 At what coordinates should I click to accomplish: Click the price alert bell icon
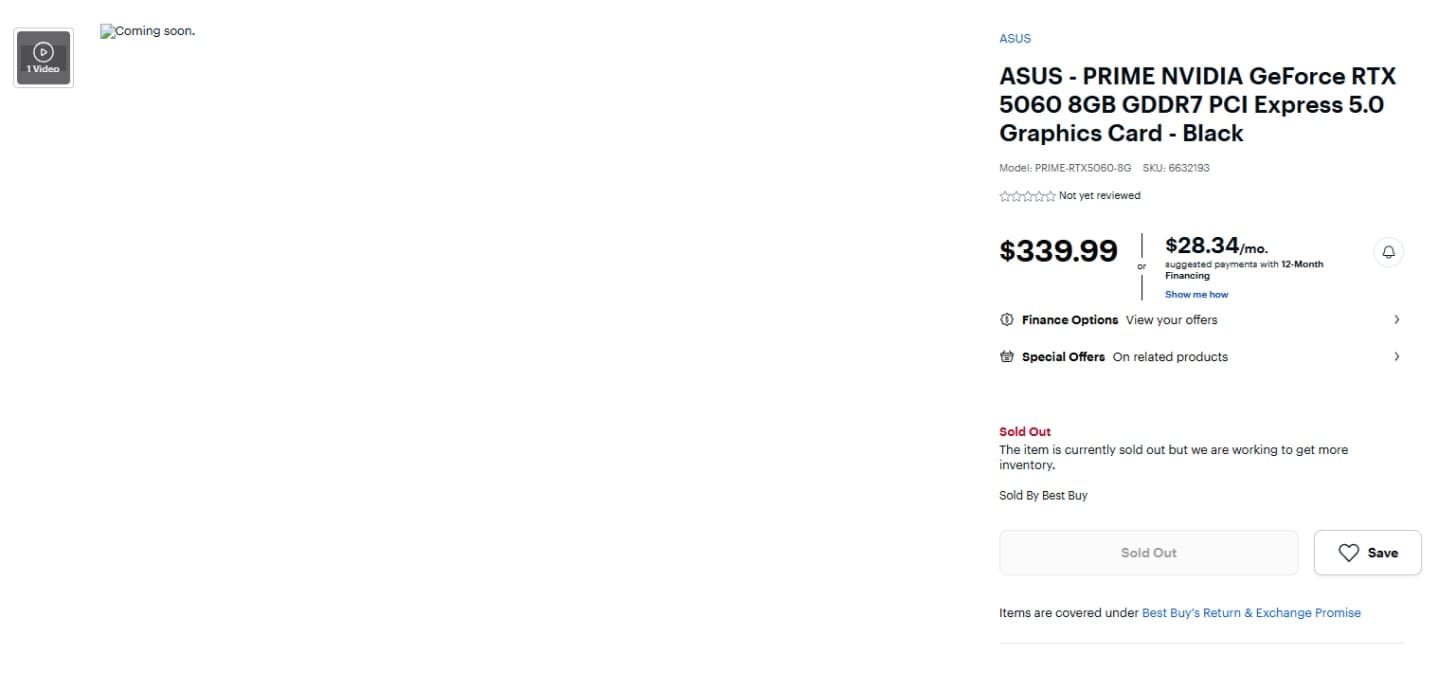(1388, 252)
